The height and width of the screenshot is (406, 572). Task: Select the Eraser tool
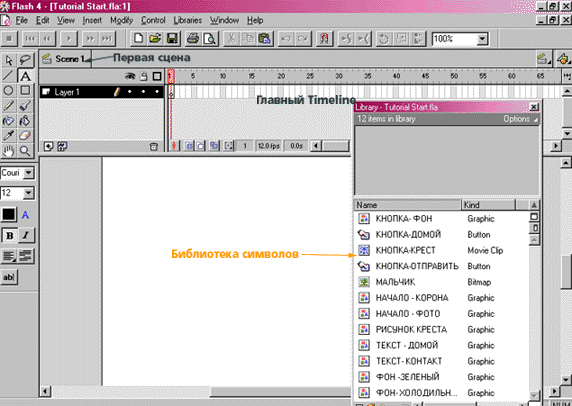(25, 135)
